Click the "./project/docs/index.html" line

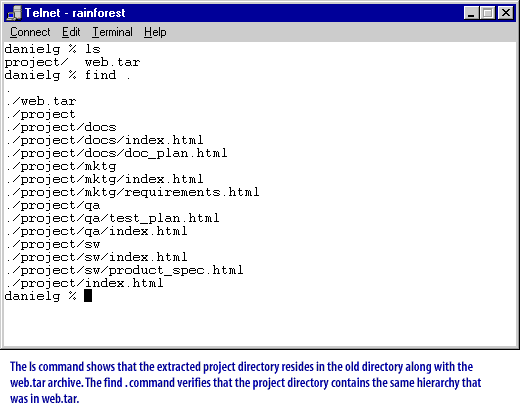coord(105,140)
